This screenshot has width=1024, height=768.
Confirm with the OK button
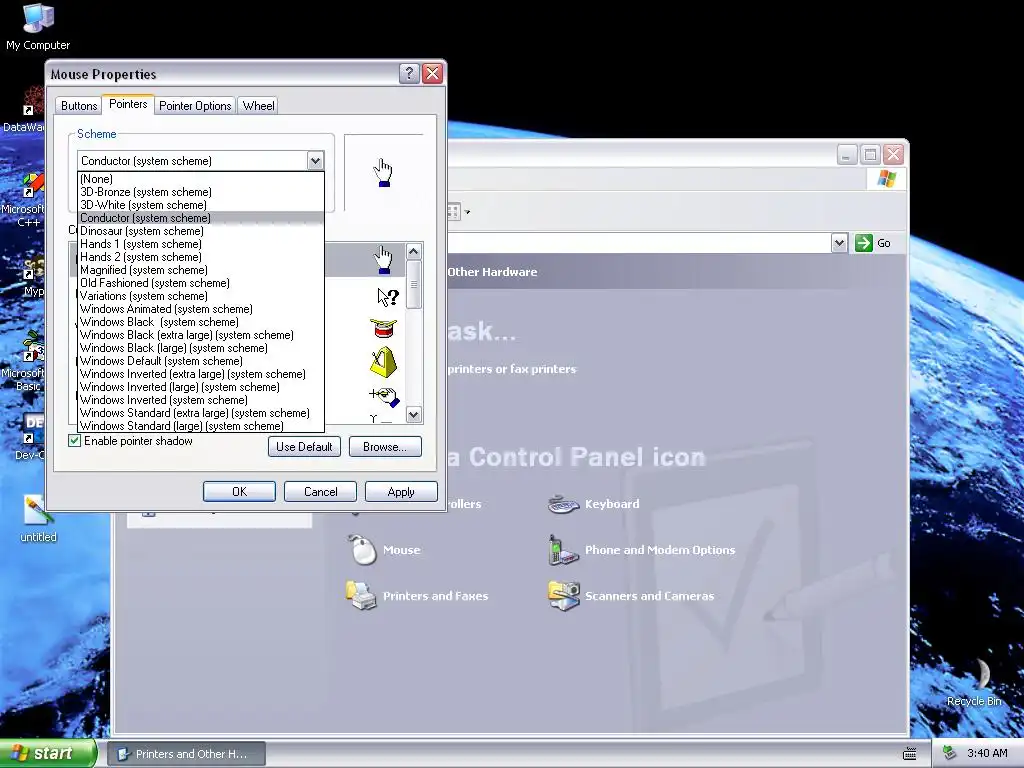(x=239, y=492)
